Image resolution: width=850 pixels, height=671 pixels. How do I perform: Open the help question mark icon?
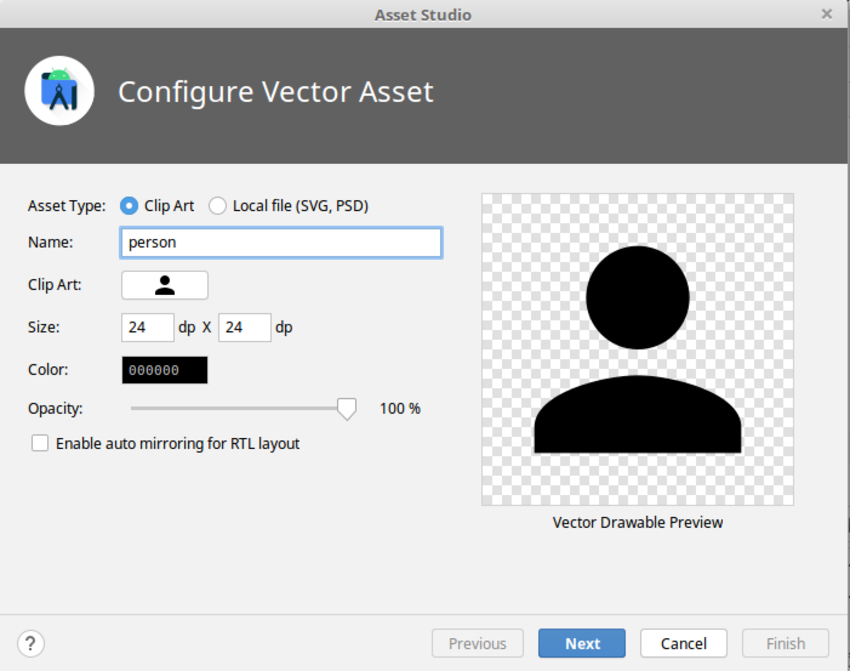[x=30, y=643]
